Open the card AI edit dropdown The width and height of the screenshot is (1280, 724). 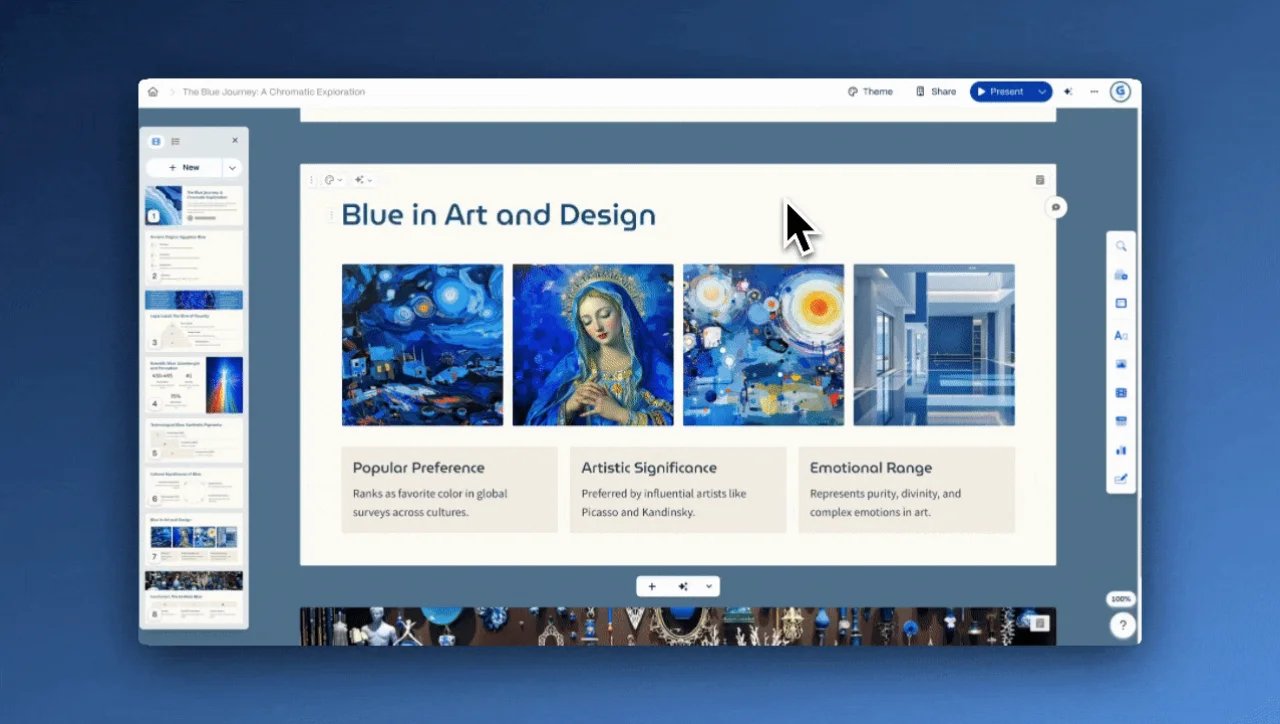(x=363, y=180)
